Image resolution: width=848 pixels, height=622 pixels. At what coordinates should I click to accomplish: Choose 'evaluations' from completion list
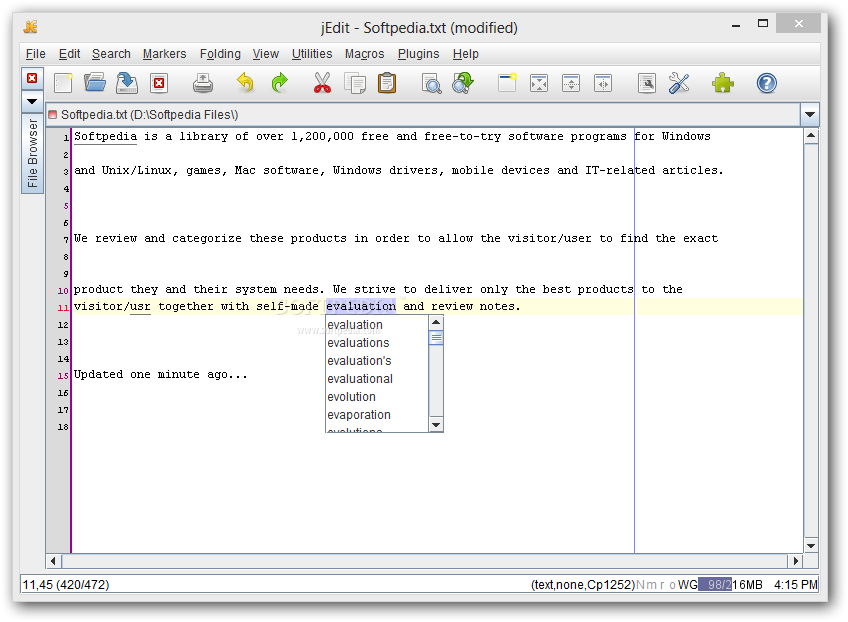coord(377,342)
